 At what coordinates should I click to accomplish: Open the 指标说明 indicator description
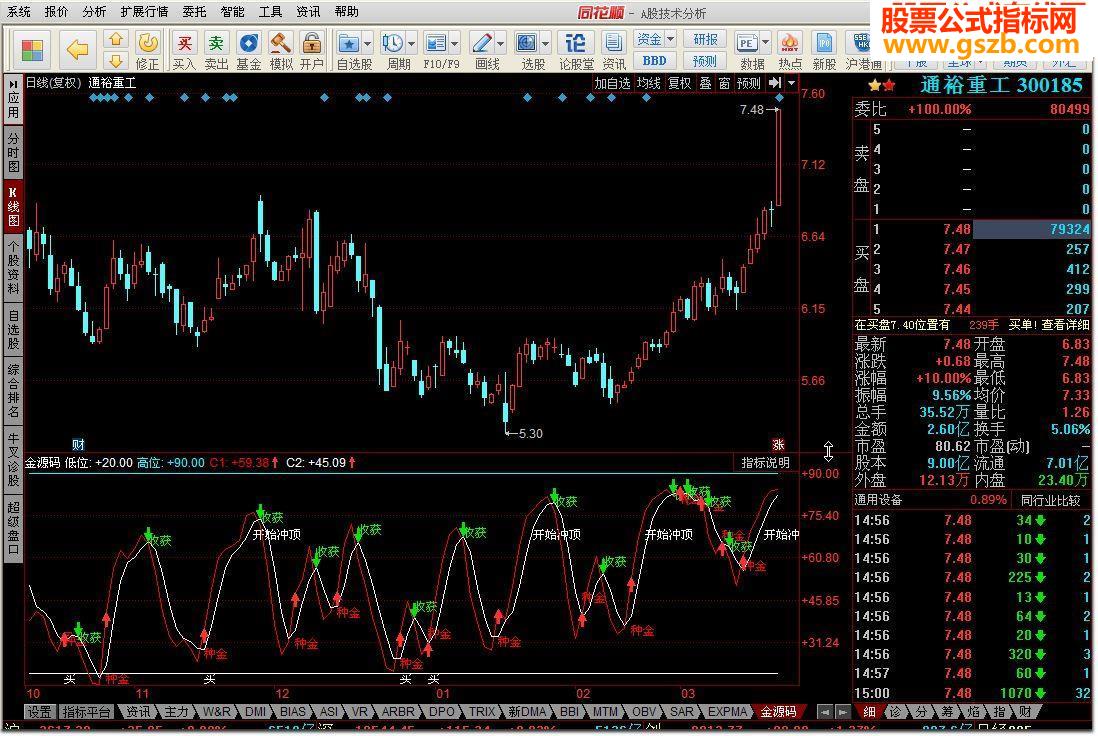765,463
